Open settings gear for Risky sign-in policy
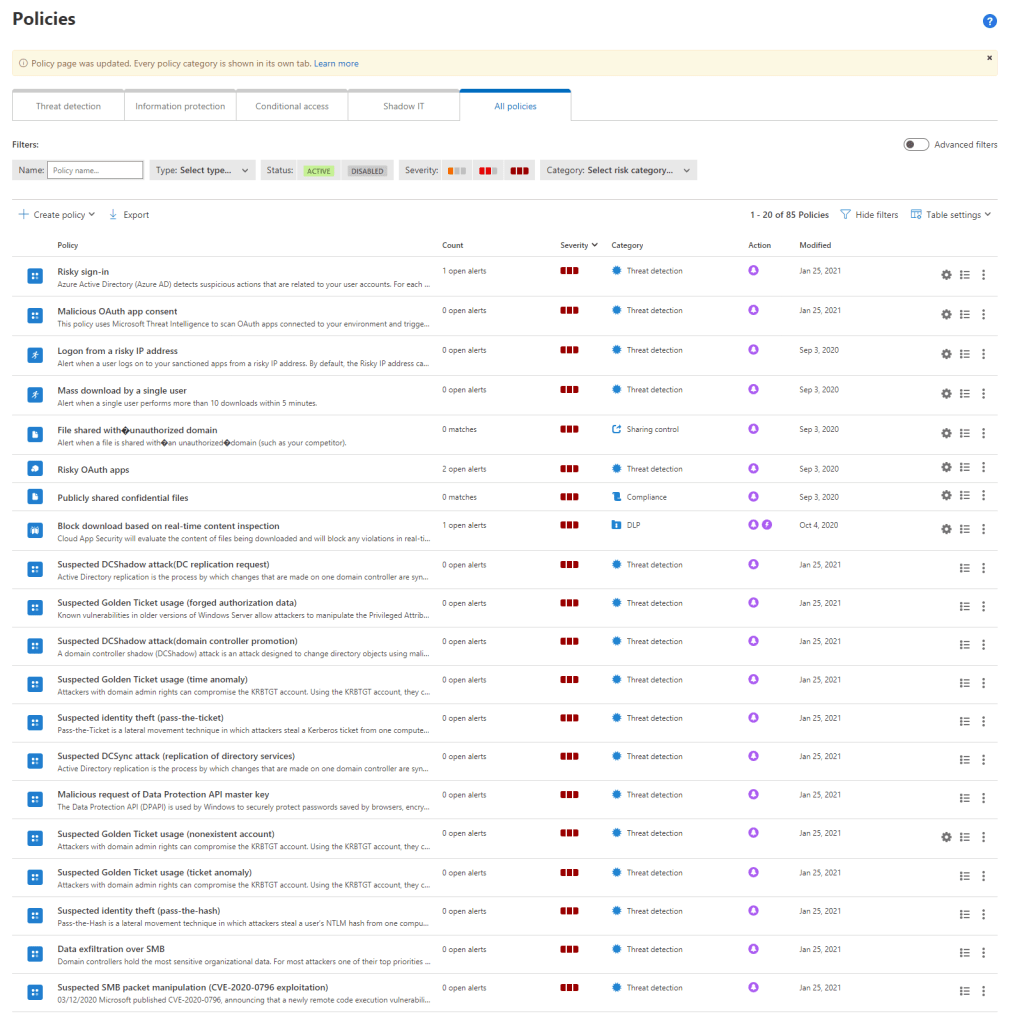The image size is (1013, 1023). [x=946, y=274]
